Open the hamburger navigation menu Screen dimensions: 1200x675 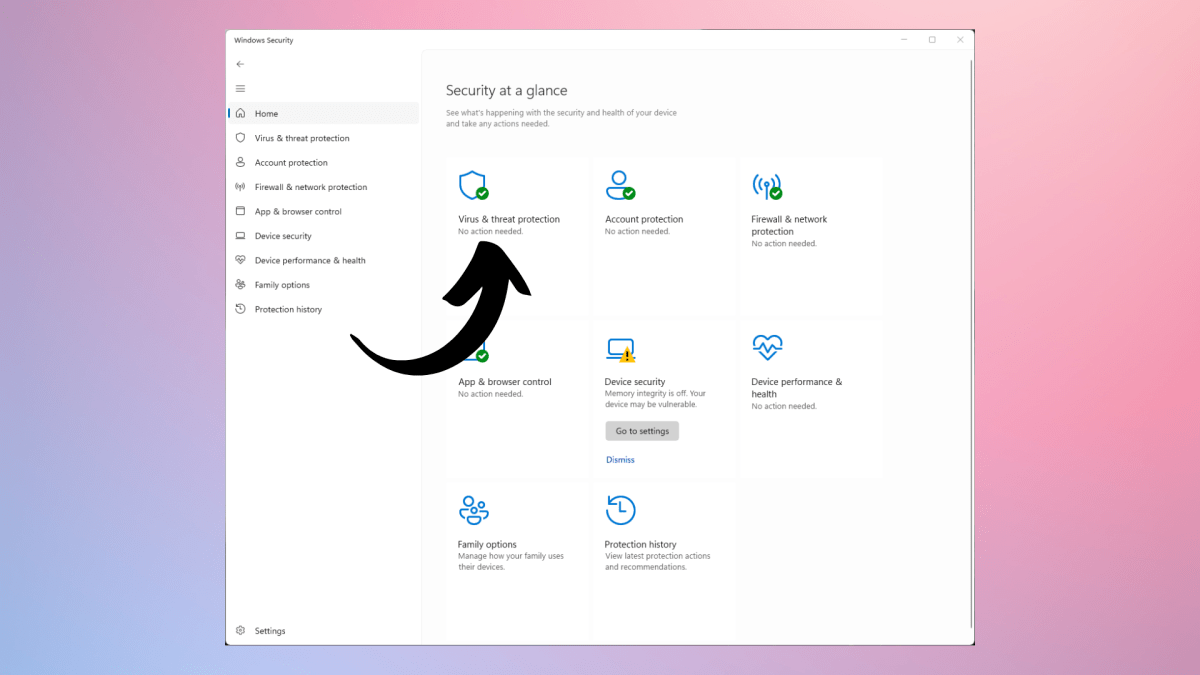pos(240,89)
